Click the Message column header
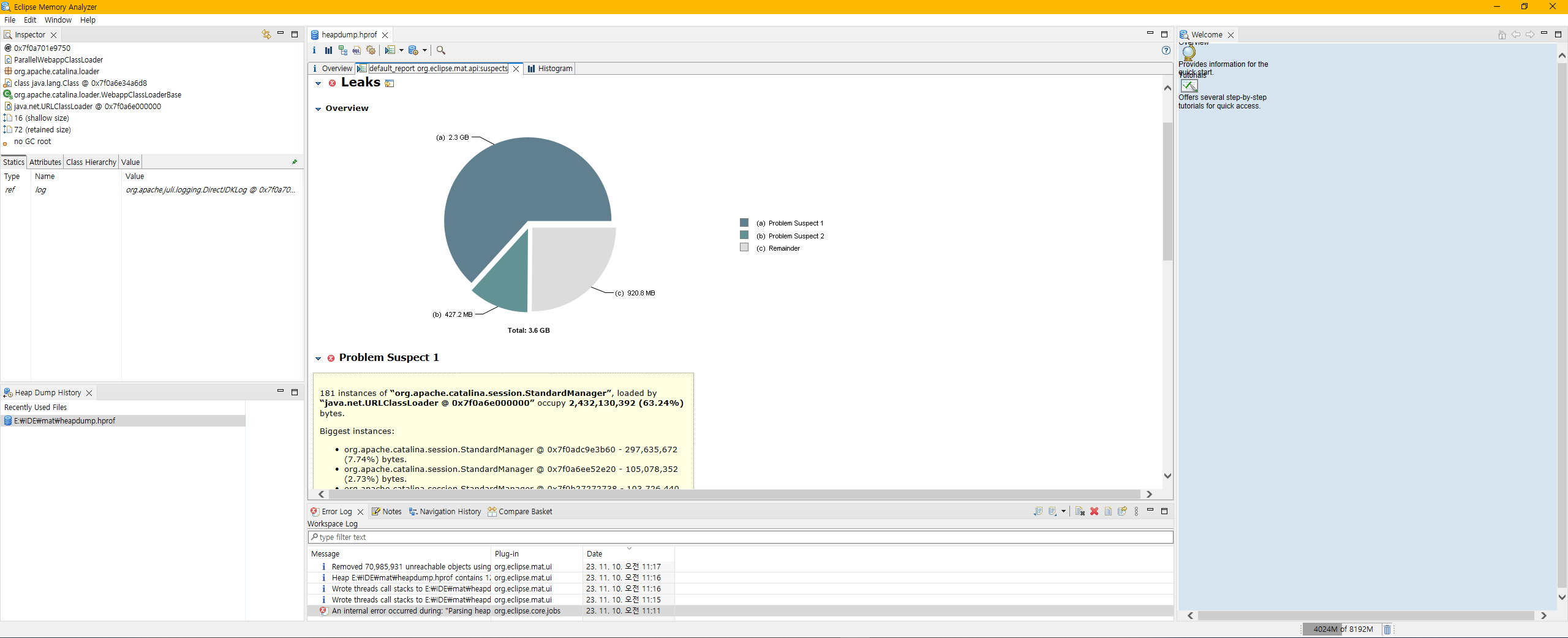Viewport: 1568px width, 638px height. (x=399, y=553)
